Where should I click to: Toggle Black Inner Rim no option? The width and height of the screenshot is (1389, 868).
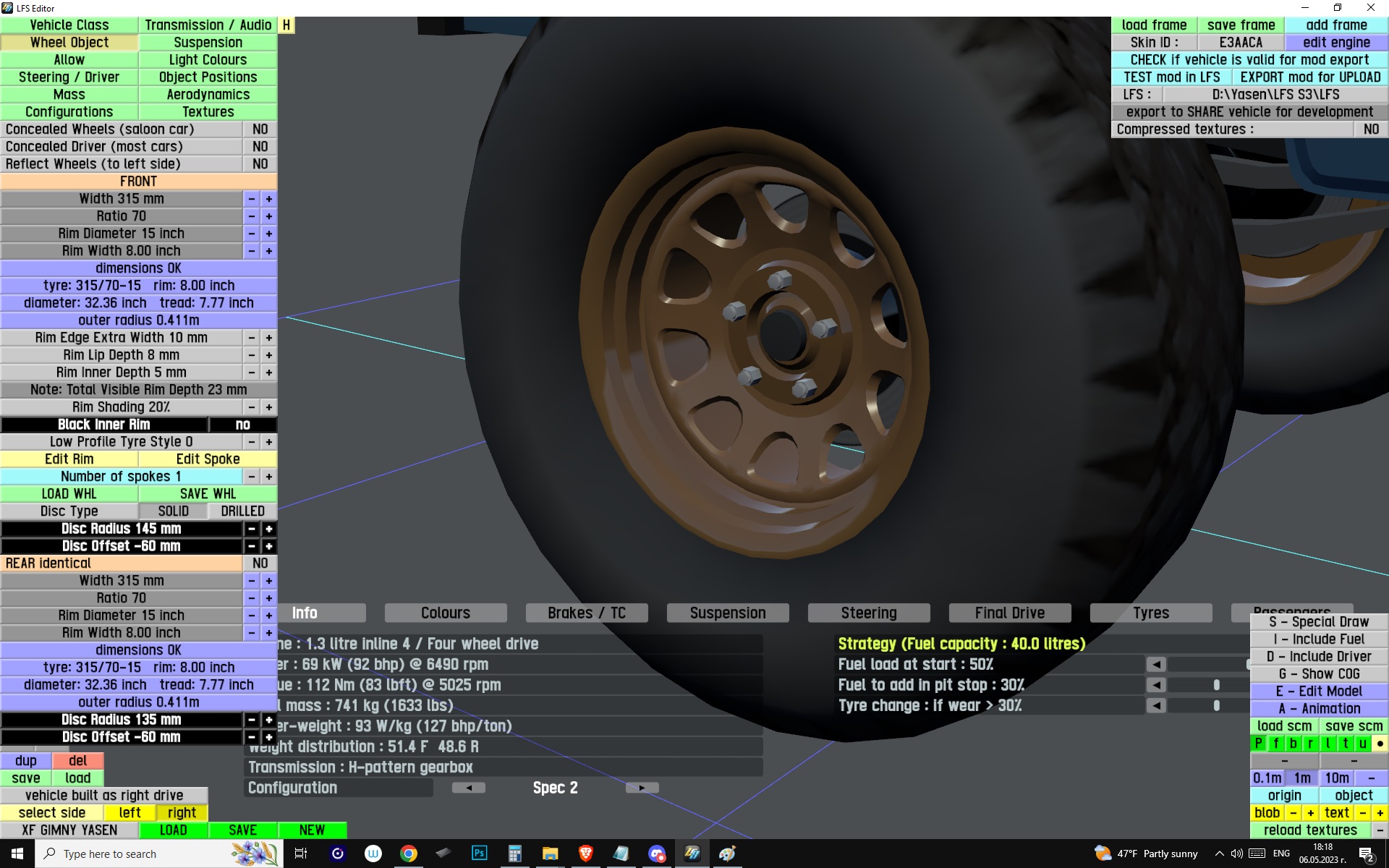click(242, 425)
